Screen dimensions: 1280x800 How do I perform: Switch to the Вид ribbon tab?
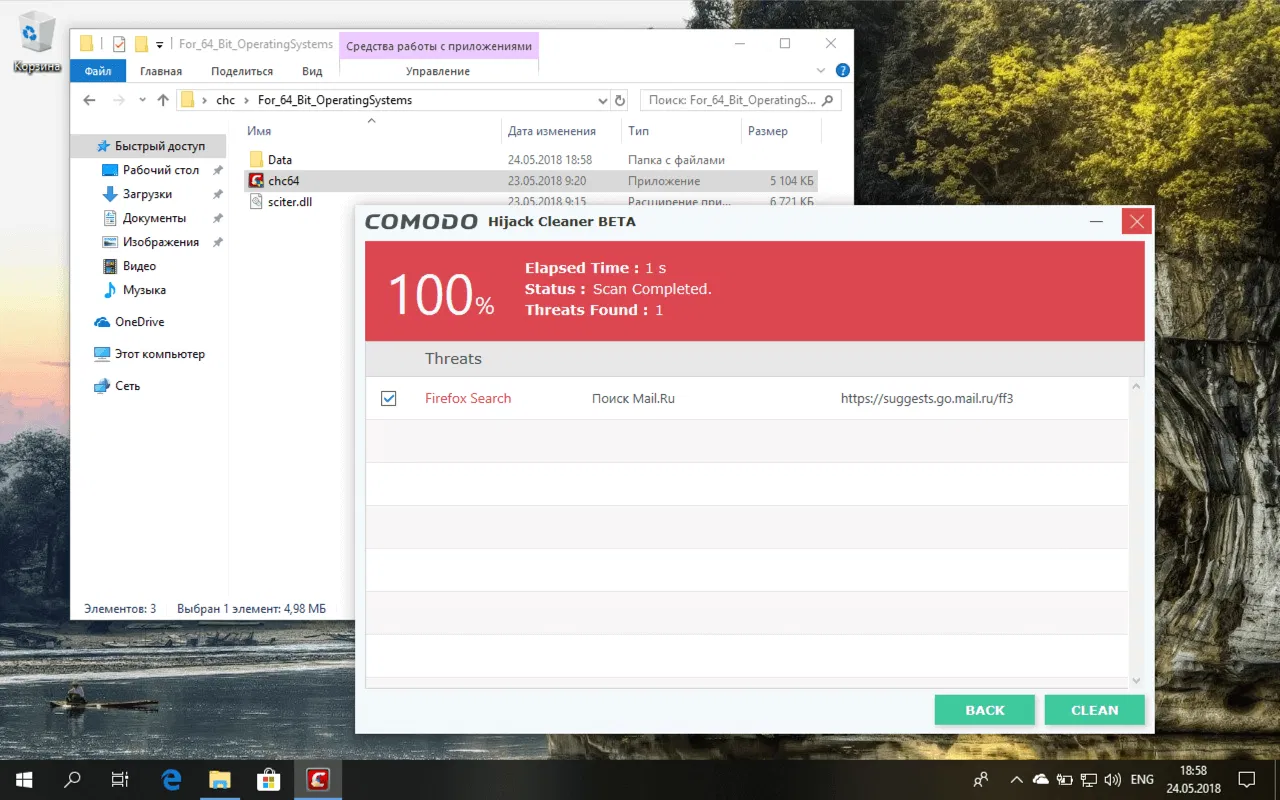(312, 71)
